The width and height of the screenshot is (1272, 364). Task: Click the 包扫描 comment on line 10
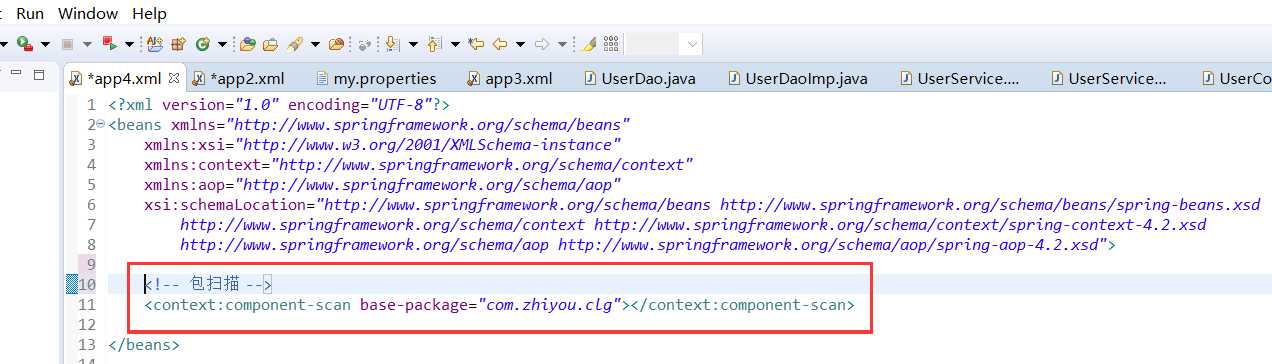(207, 284)
